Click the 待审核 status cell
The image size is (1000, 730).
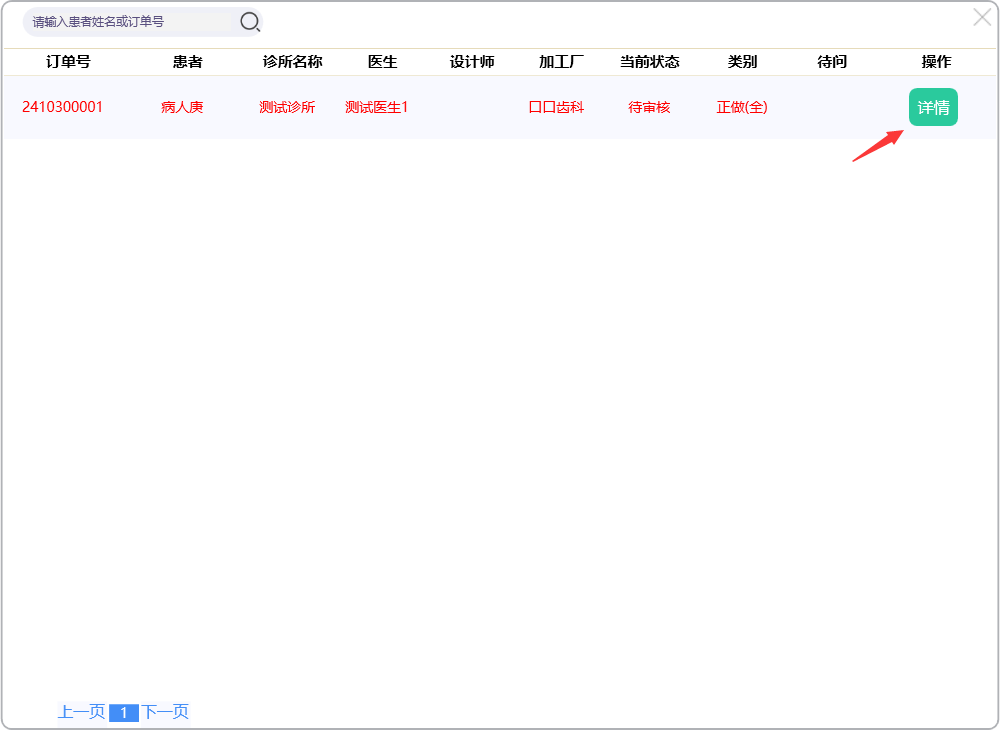tap(649, 107)
